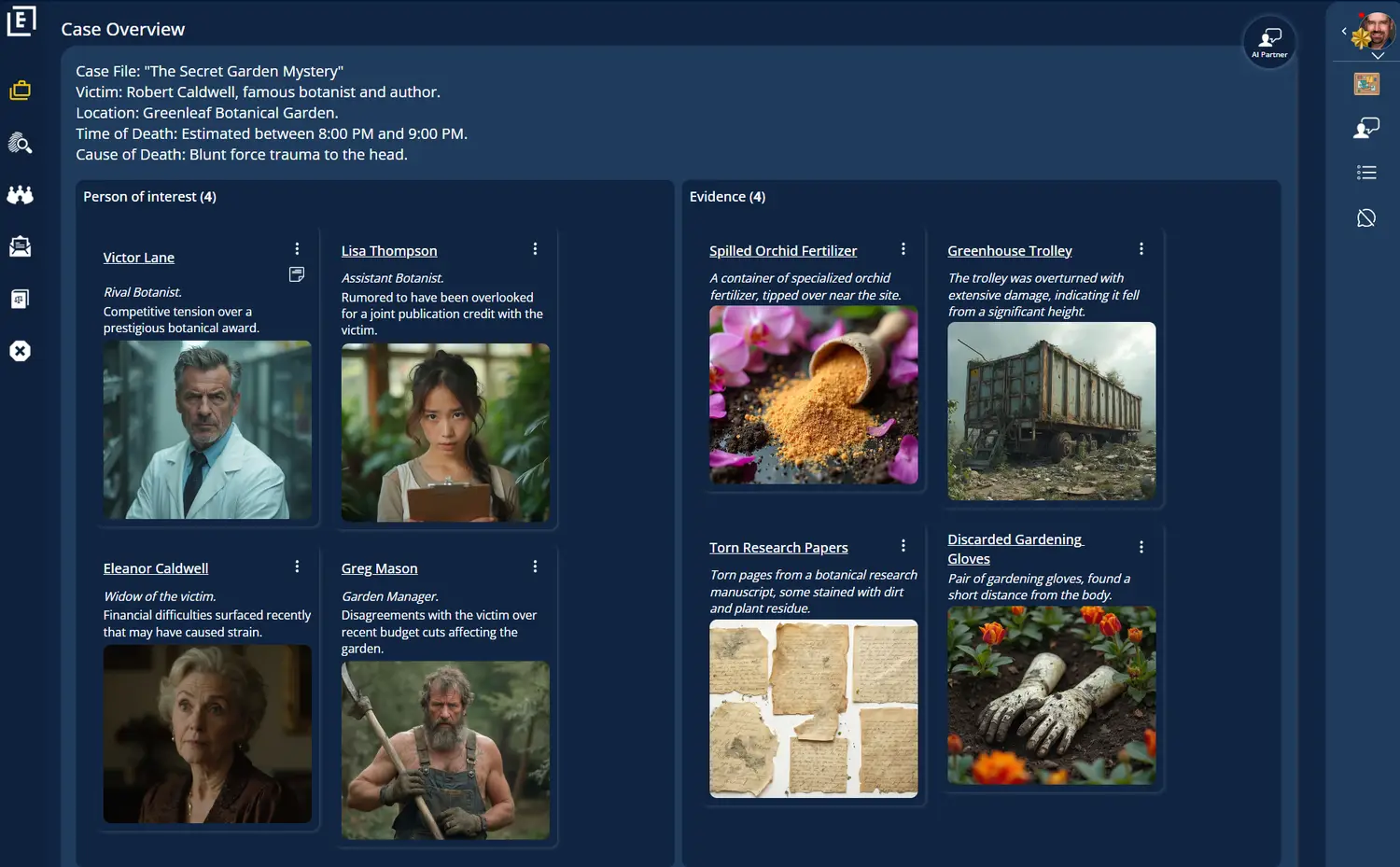Viewport: 1400px width, 867px height.
Task: Open three-dot menu on Lisa Thompson card
Action: [x=535, y=249]
